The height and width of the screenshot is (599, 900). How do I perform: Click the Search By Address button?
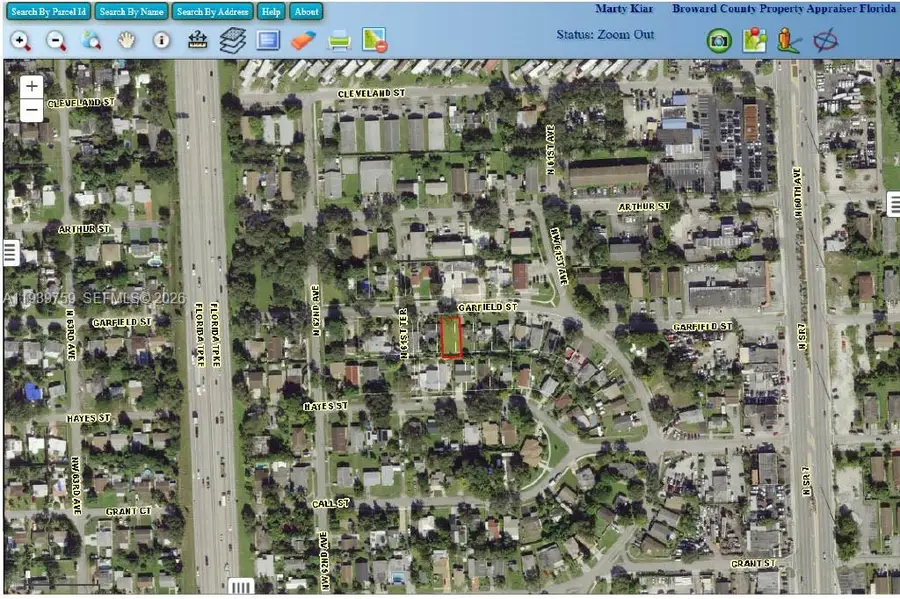click(x=211, y=11)
